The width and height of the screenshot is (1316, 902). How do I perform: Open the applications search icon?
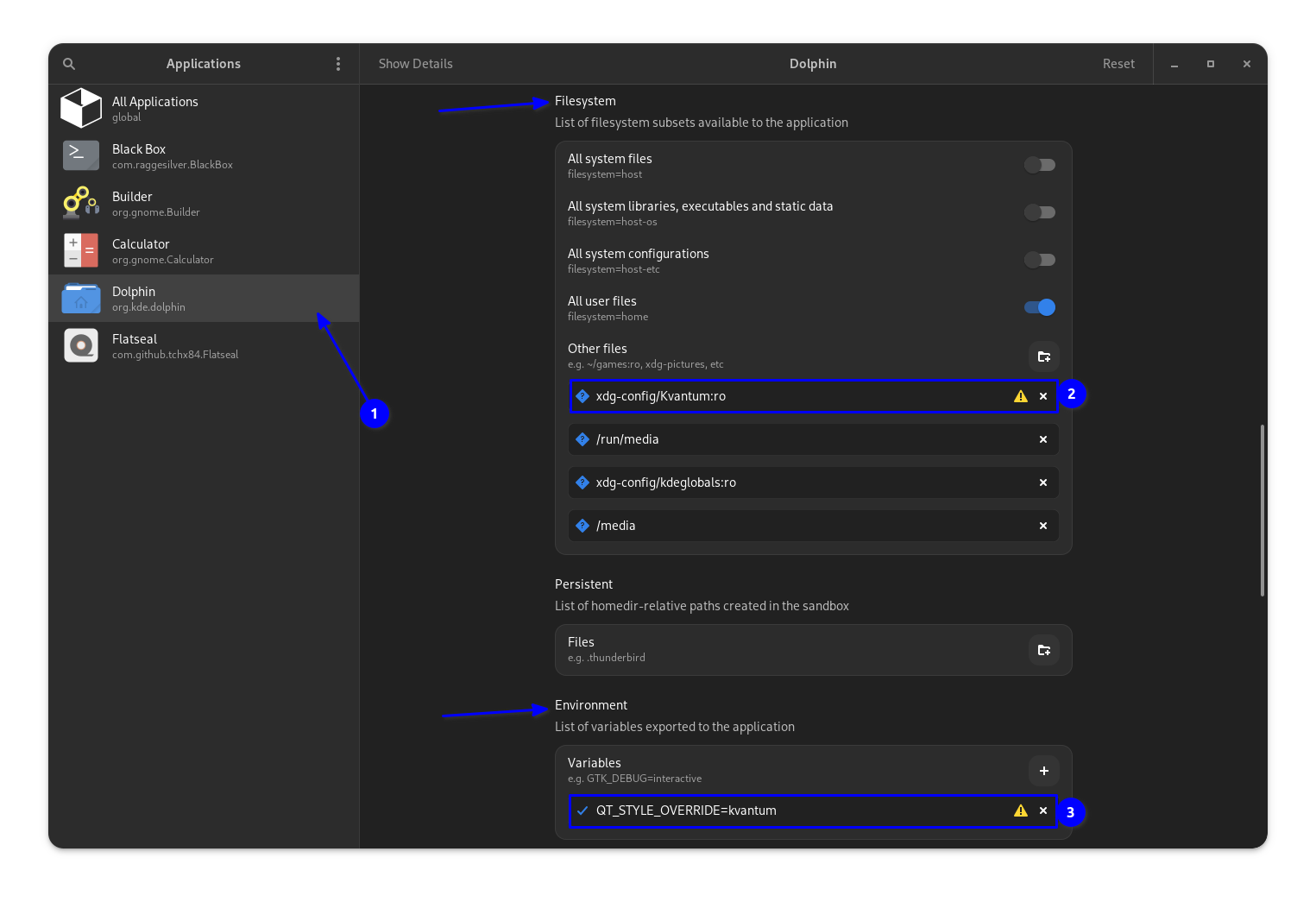[69, 64]
